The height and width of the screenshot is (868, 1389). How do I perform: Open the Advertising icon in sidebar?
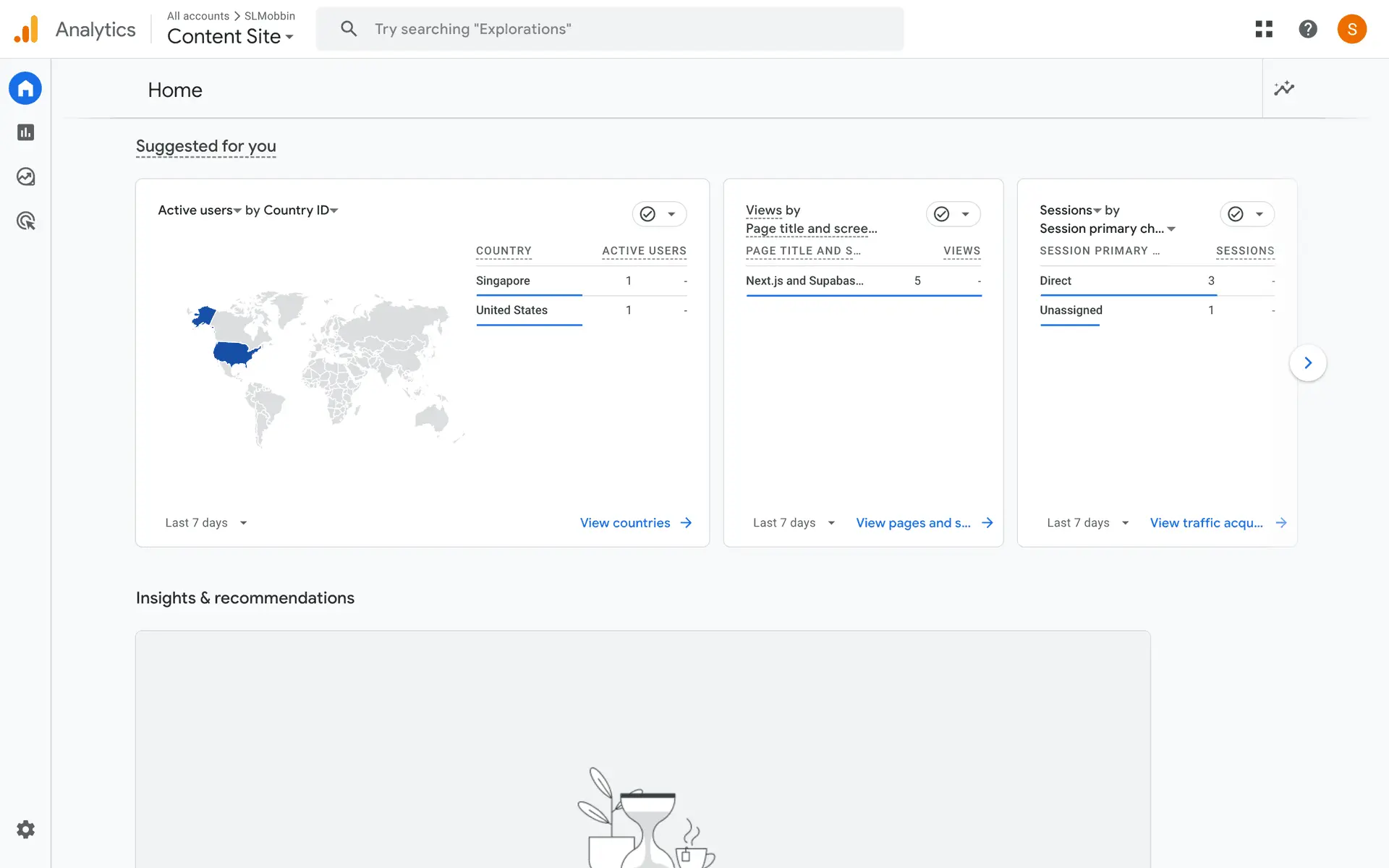[25, 221]
